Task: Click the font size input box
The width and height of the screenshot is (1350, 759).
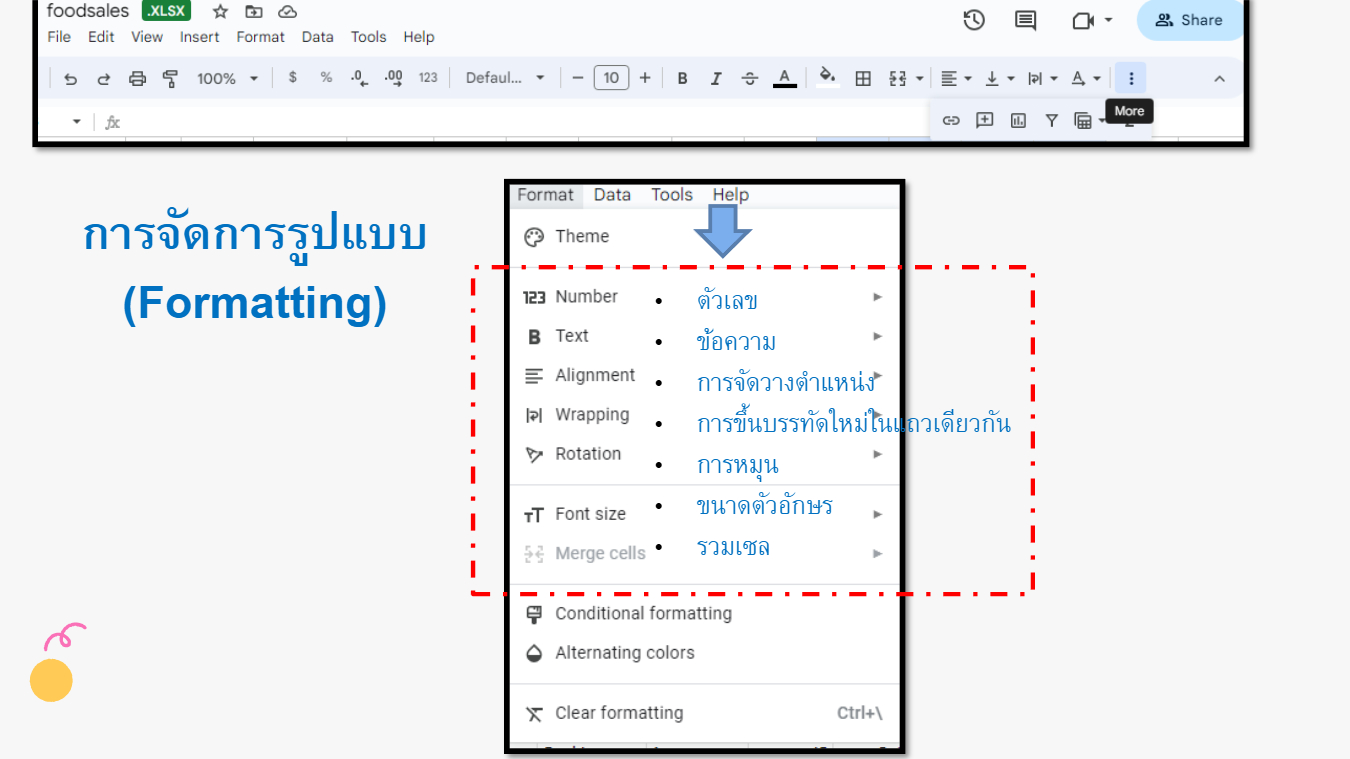Action: (611, 78)
